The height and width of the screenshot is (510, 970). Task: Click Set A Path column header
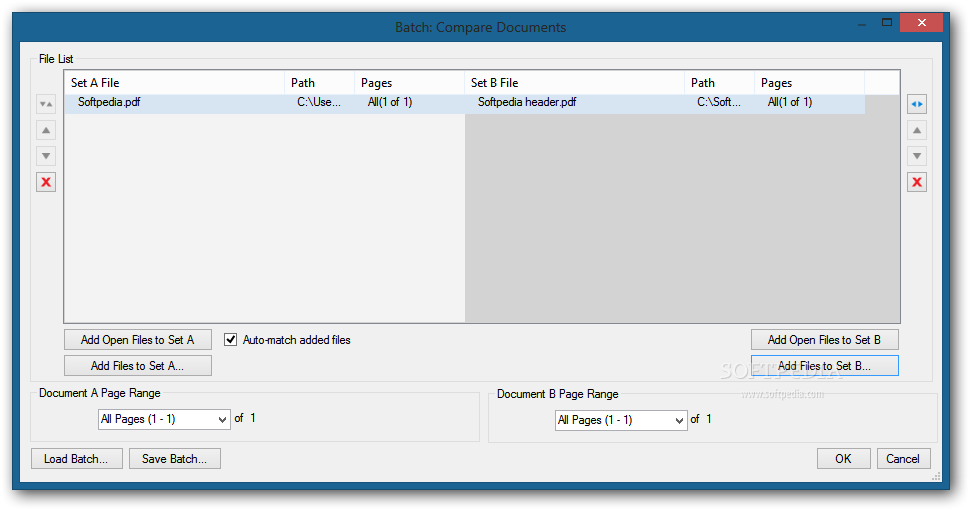pyautogui.click(x=319, y=83)
